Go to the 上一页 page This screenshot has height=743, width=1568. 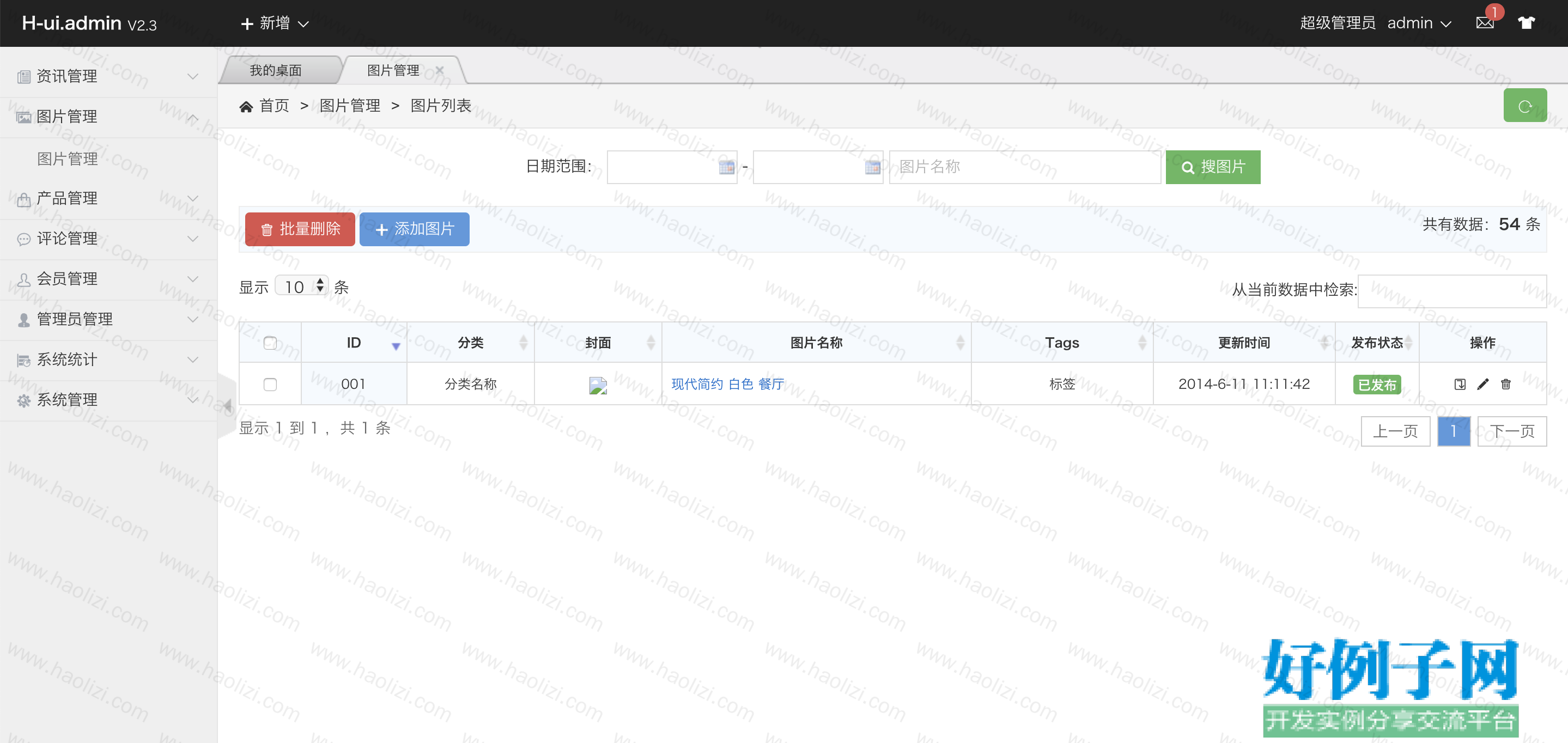point(1395,431)
